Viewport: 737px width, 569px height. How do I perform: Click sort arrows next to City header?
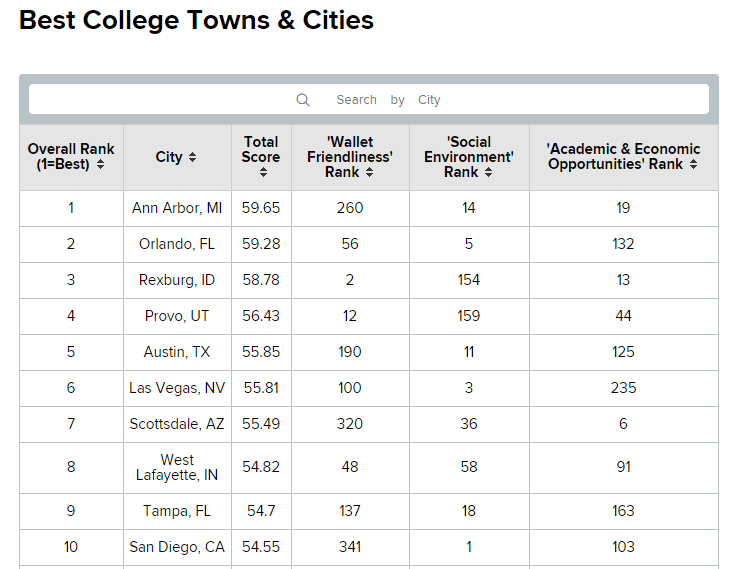(x=192, y=158)
